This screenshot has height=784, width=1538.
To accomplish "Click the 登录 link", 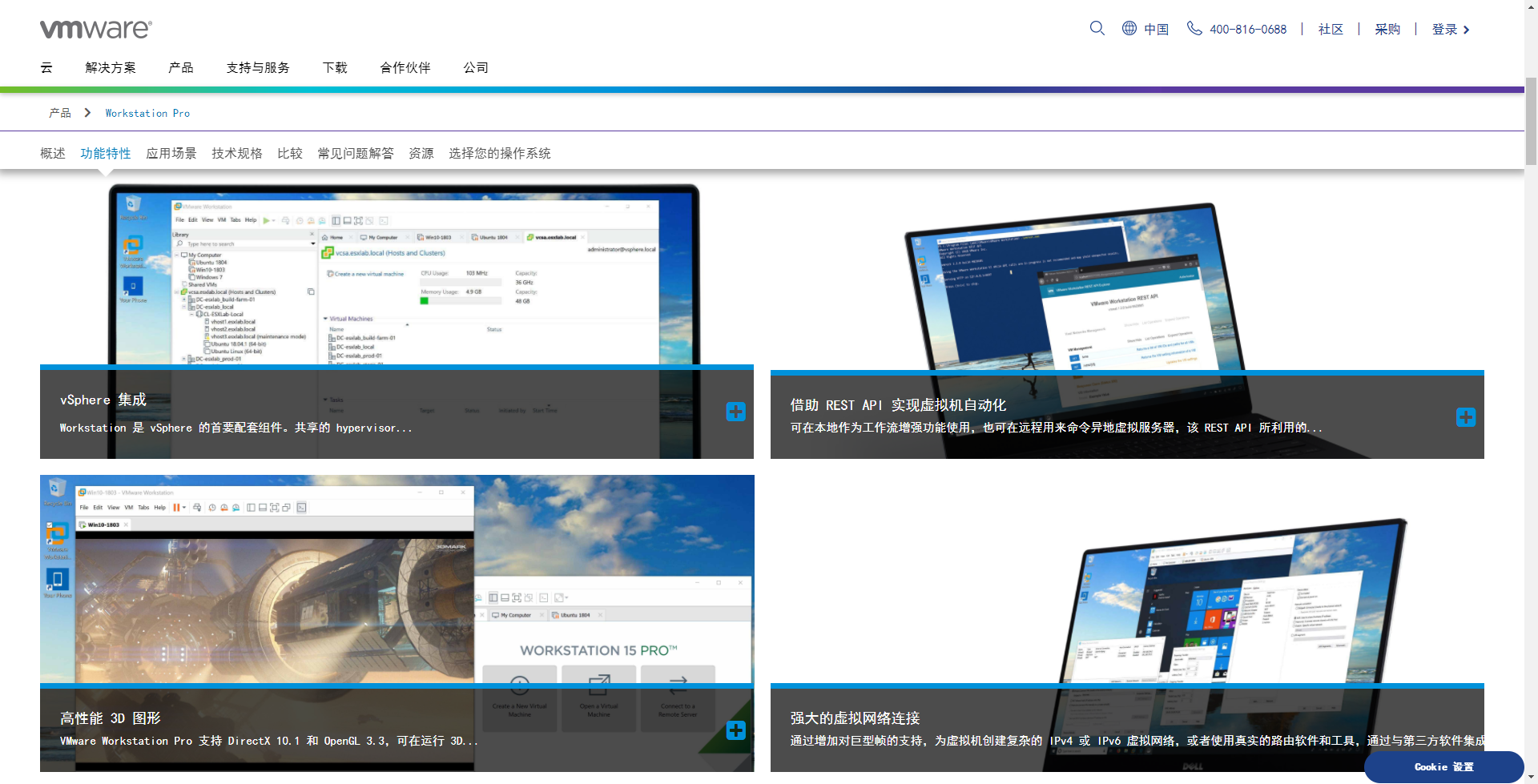I will click(1445, 29).
